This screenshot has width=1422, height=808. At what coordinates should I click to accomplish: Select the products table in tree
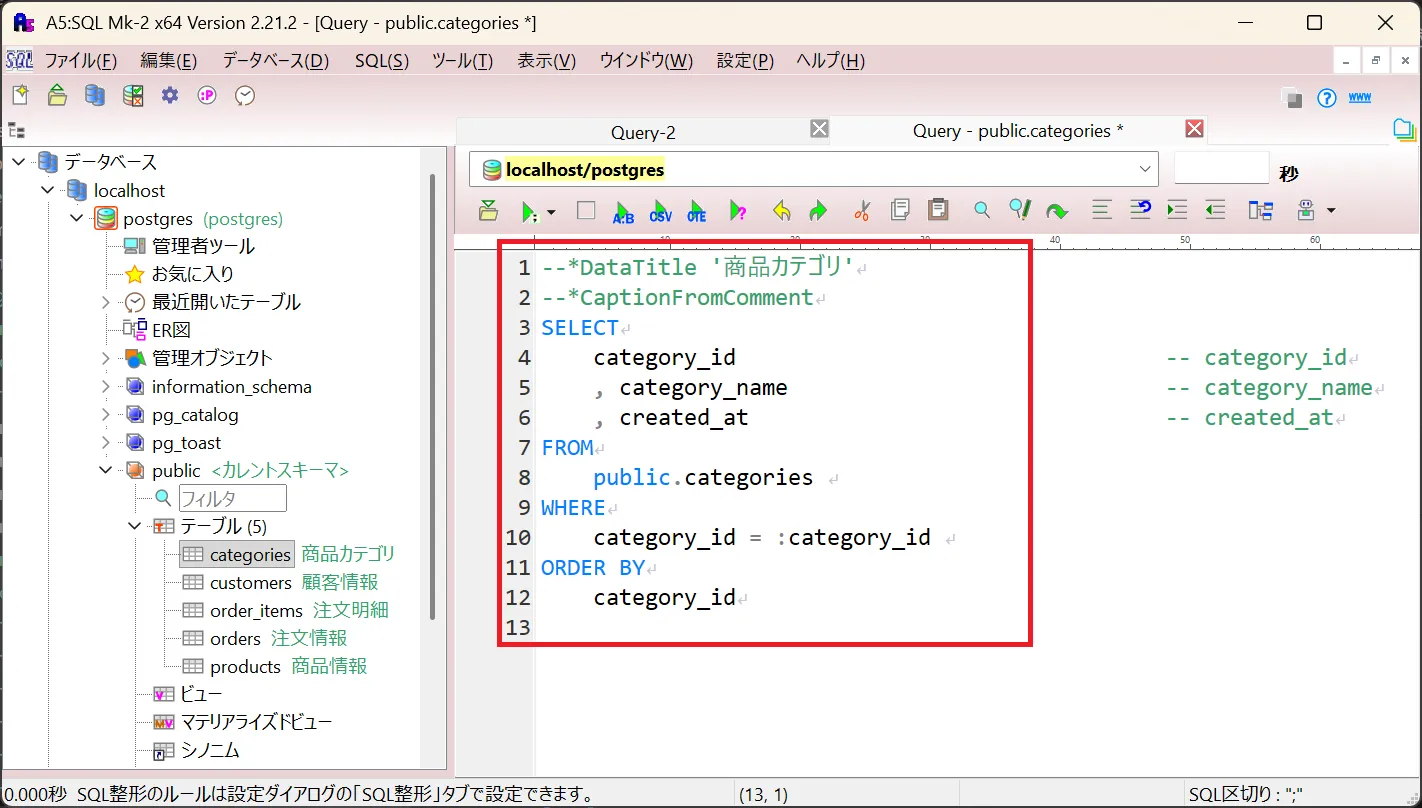[x=245, y=666]
